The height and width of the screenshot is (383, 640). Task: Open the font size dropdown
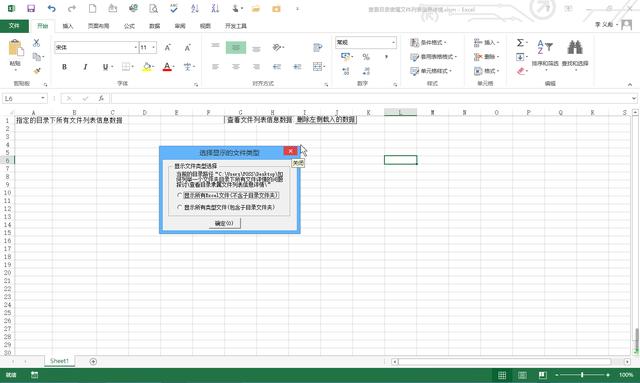pyautogui.click(x=153, y=48)
